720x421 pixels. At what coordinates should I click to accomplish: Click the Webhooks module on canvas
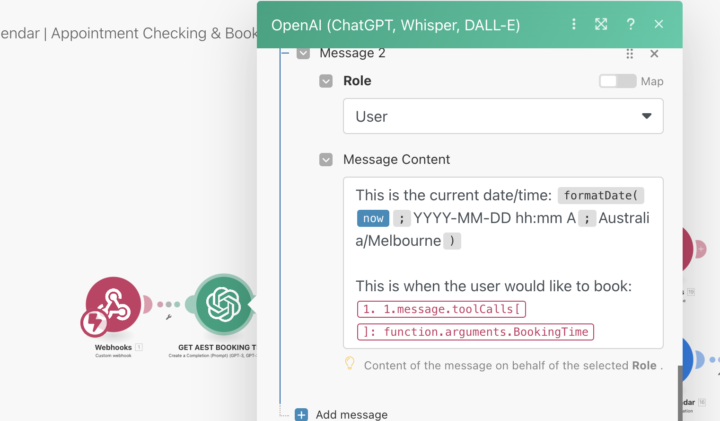tap(113, 304)
